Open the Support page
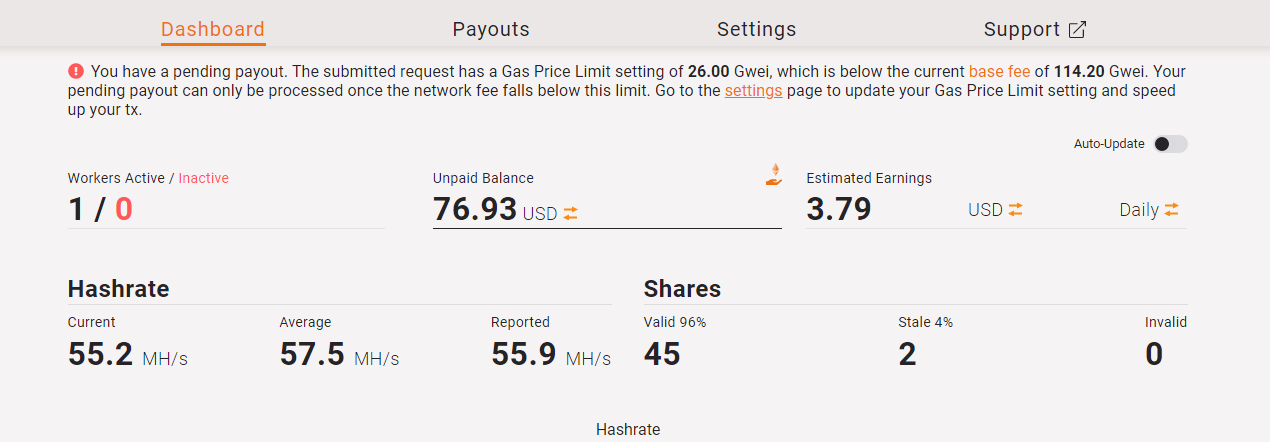 1021,29
